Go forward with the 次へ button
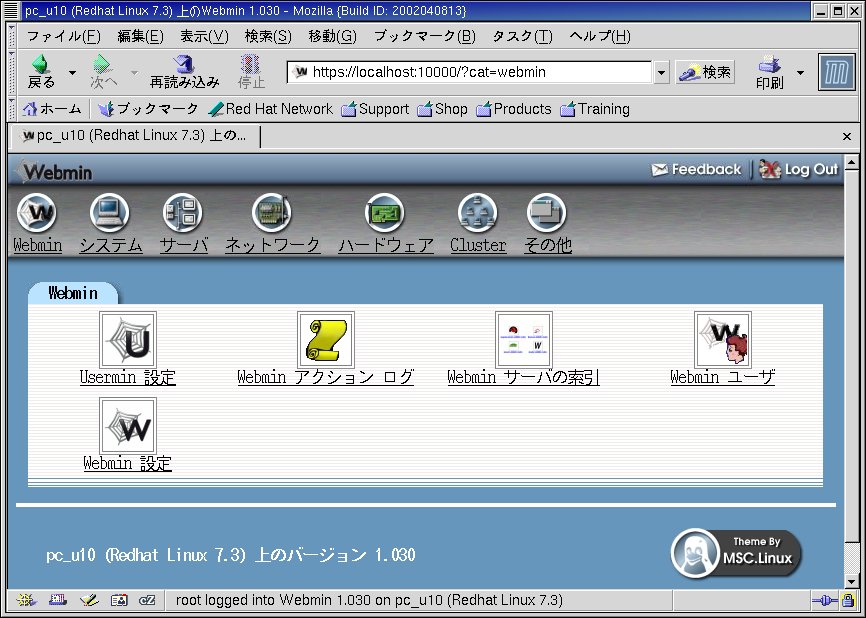The image size is (866, 618). pyautogui.click(x=103, y=72)
